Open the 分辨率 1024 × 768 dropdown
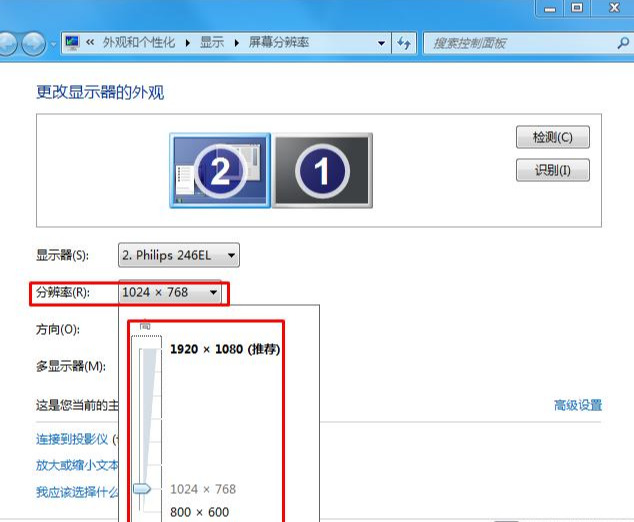 tap(170, 292)
